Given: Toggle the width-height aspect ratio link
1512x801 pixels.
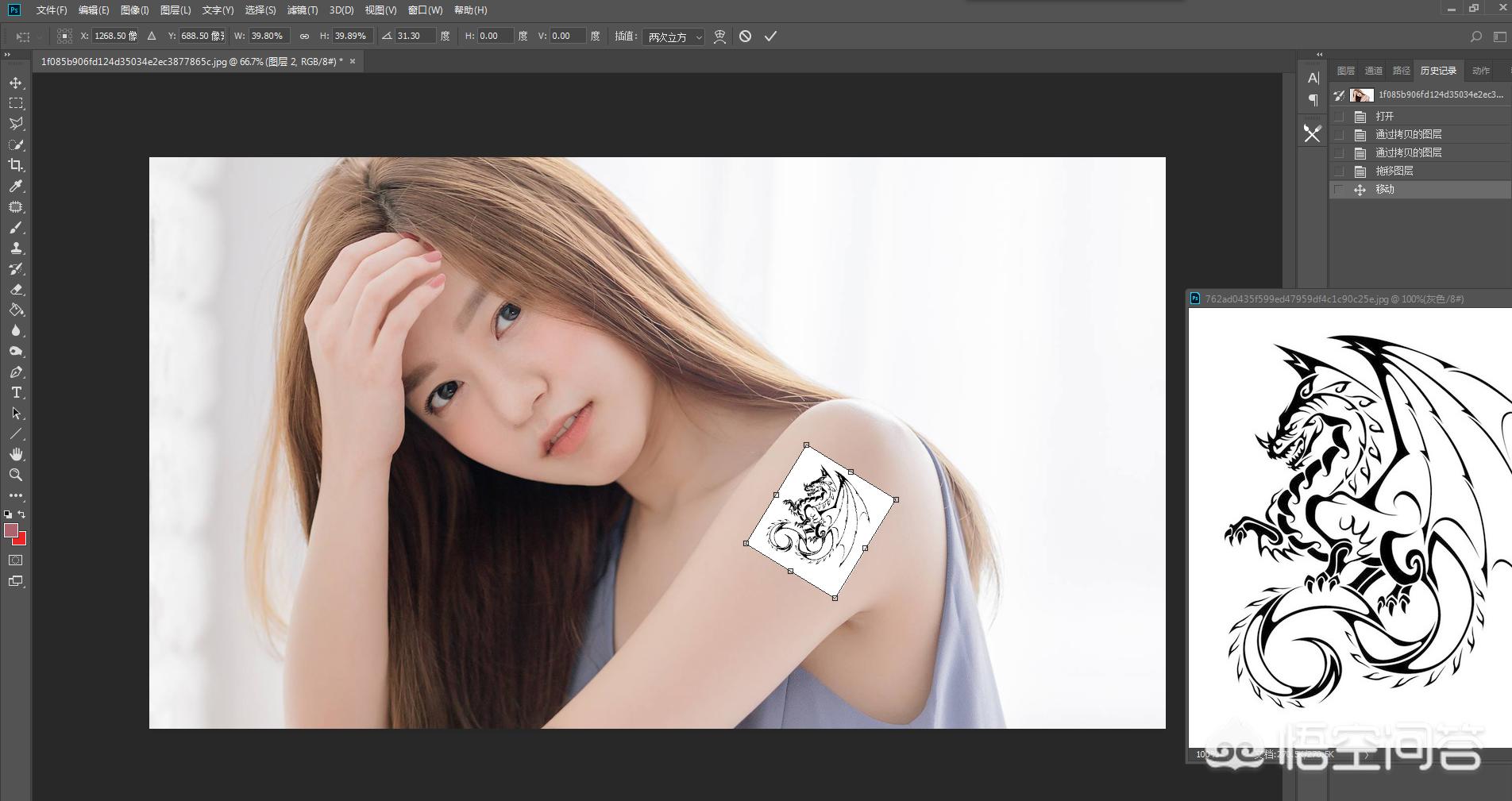Looking at the screenshot, I should coord(304,37).
